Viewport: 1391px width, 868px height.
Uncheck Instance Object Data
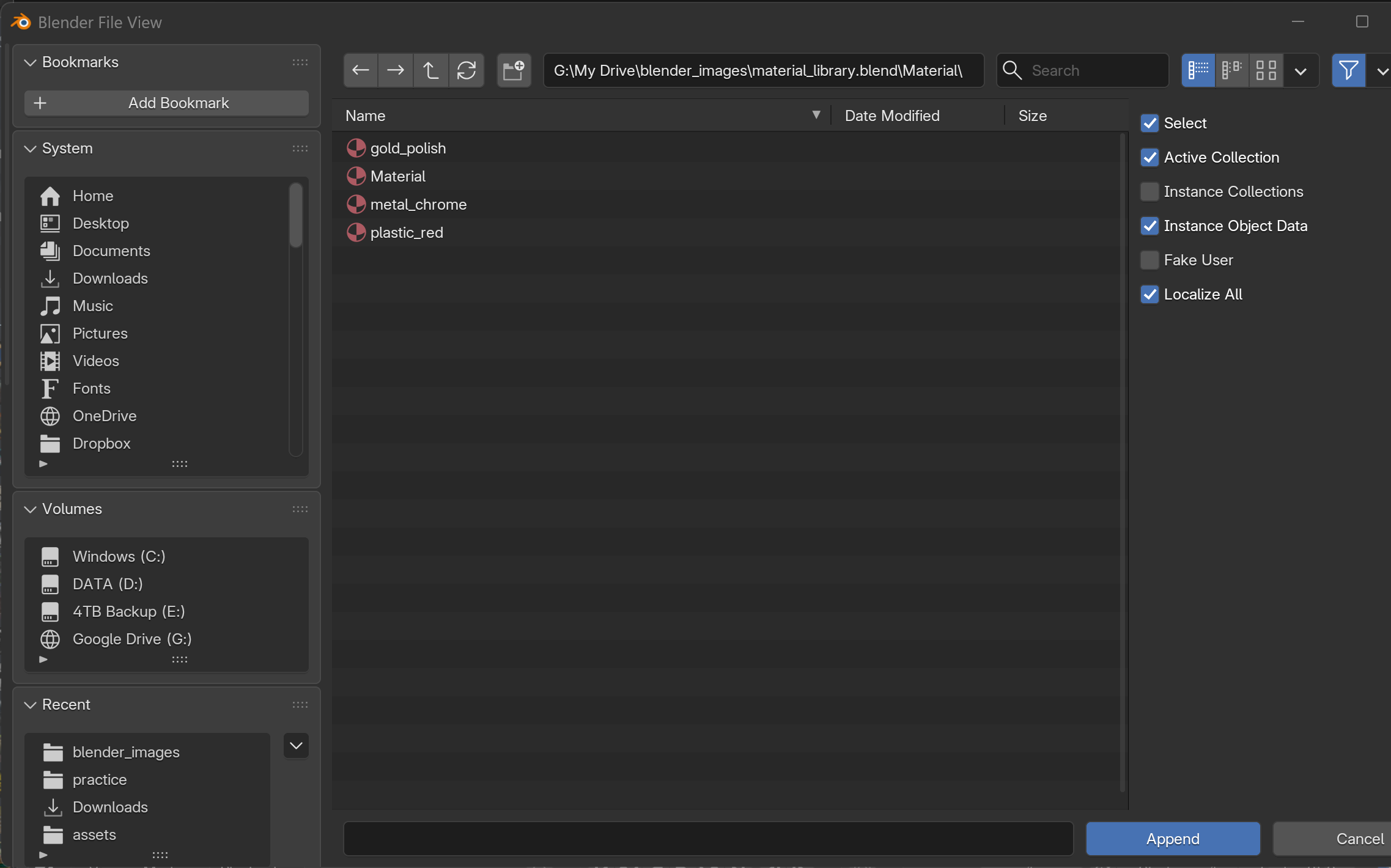click(1149, 226)
